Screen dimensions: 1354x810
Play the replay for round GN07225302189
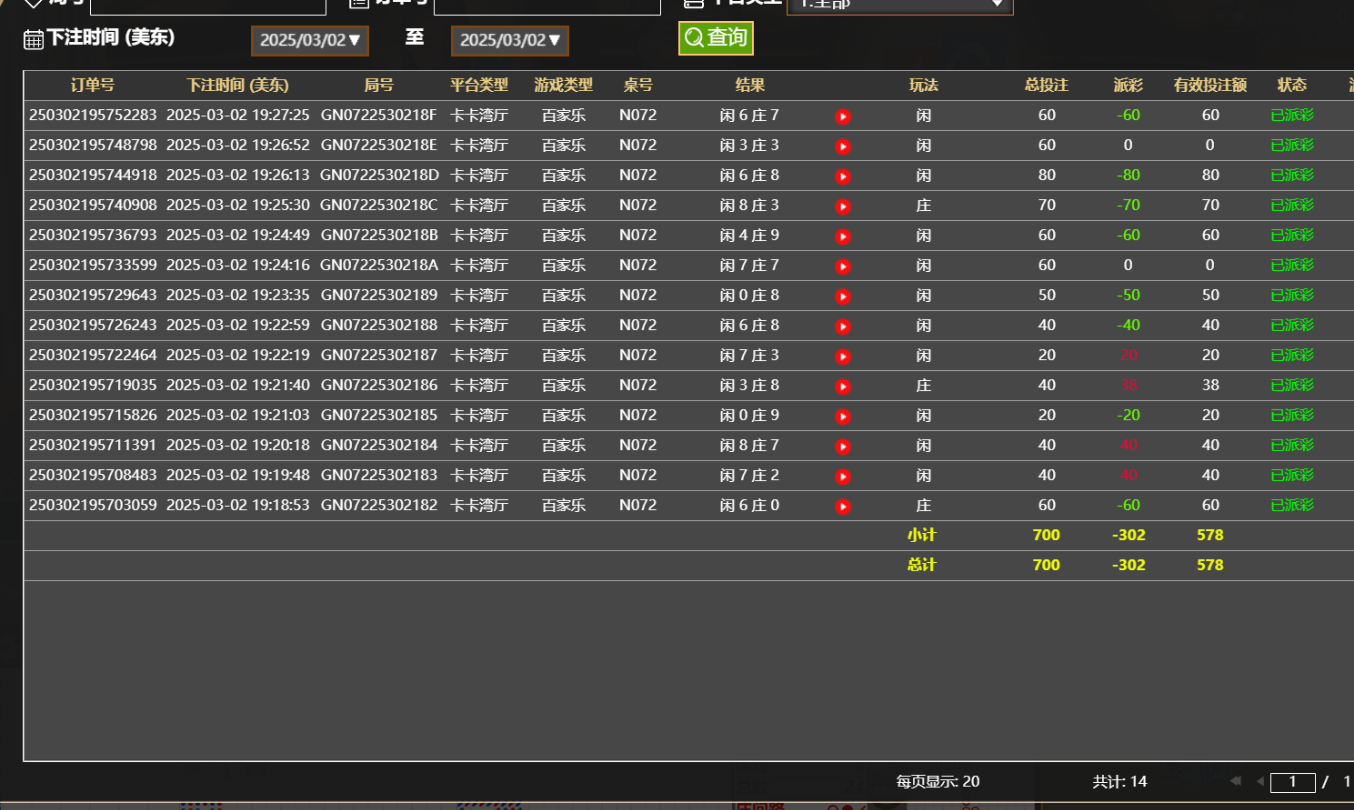(843, 295)
